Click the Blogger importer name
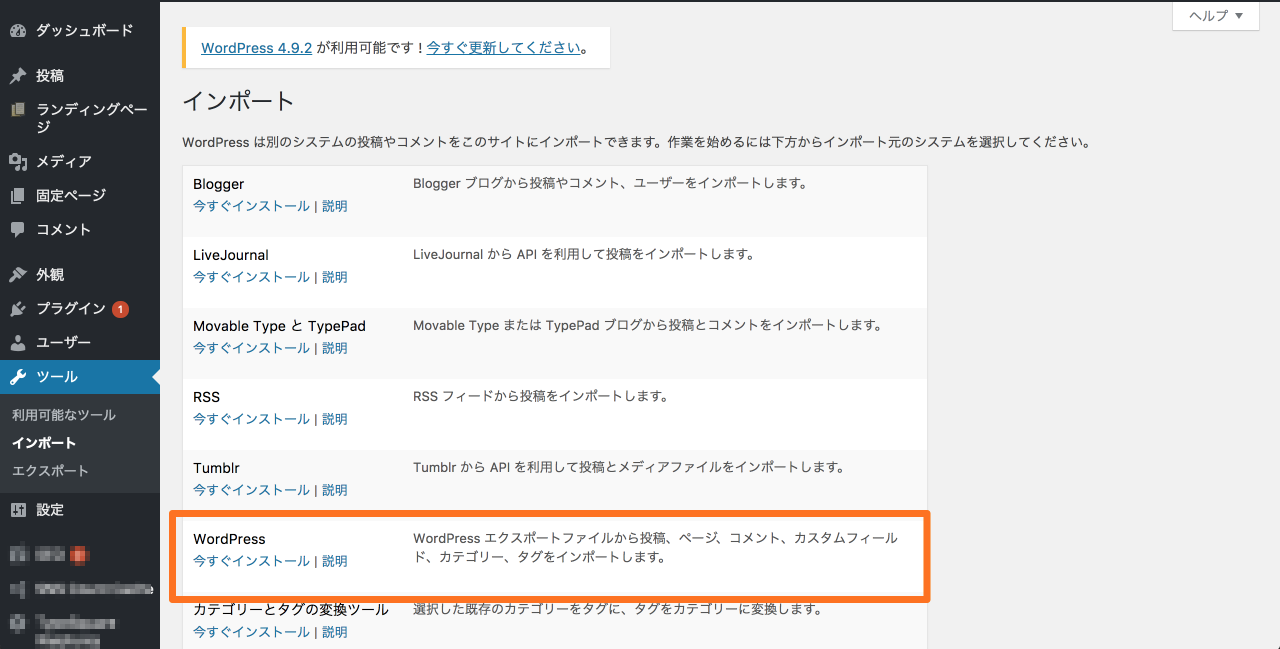 (218, 184)
